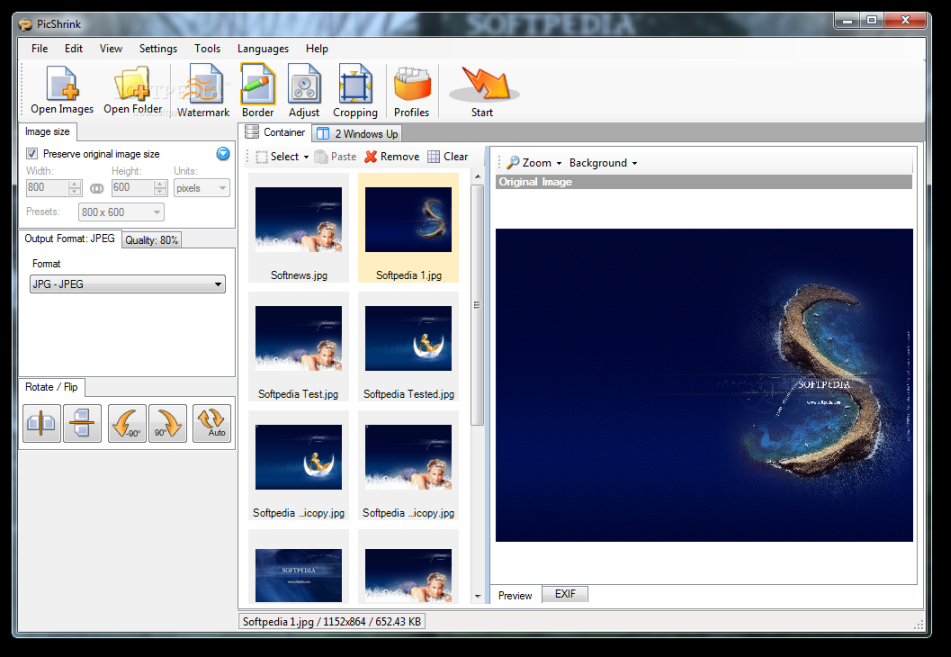Click the container scrollbar down arrow
This screenshot has height=657, width=951.
[477, 596]
